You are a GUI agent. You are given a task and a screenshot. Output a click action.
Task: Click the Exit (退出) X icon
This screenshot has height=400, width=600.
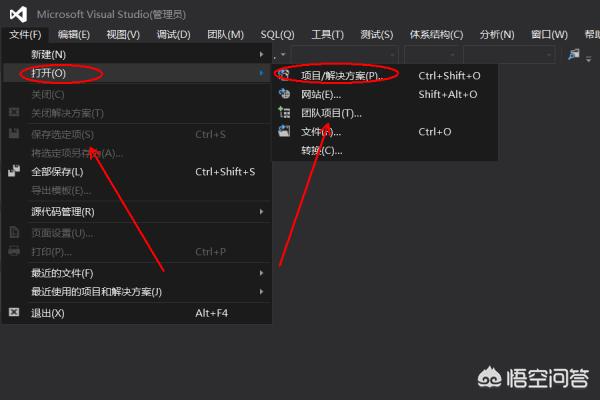(x=14, y=312)
